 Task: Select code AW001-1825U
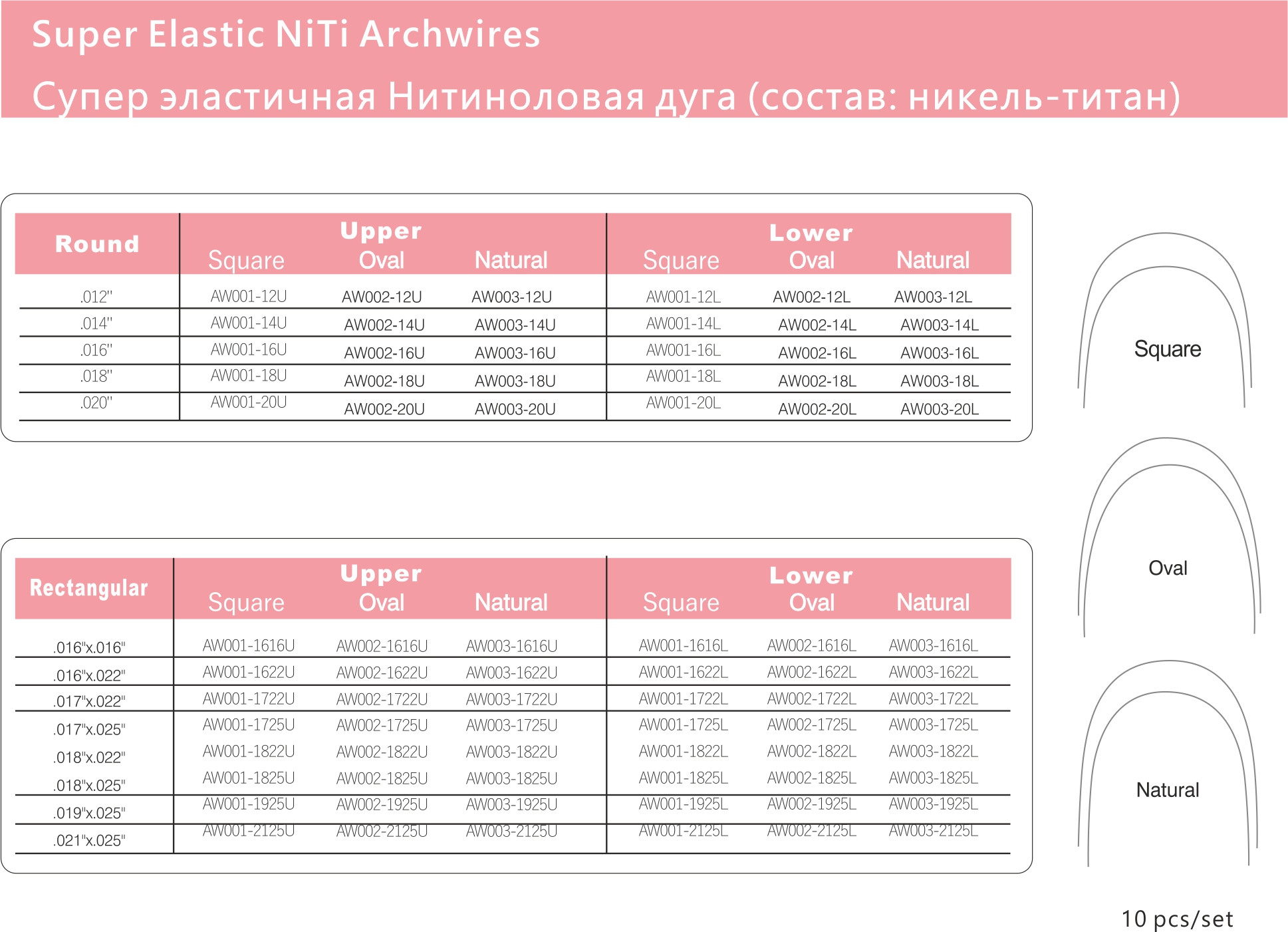[x=249, y=778]
